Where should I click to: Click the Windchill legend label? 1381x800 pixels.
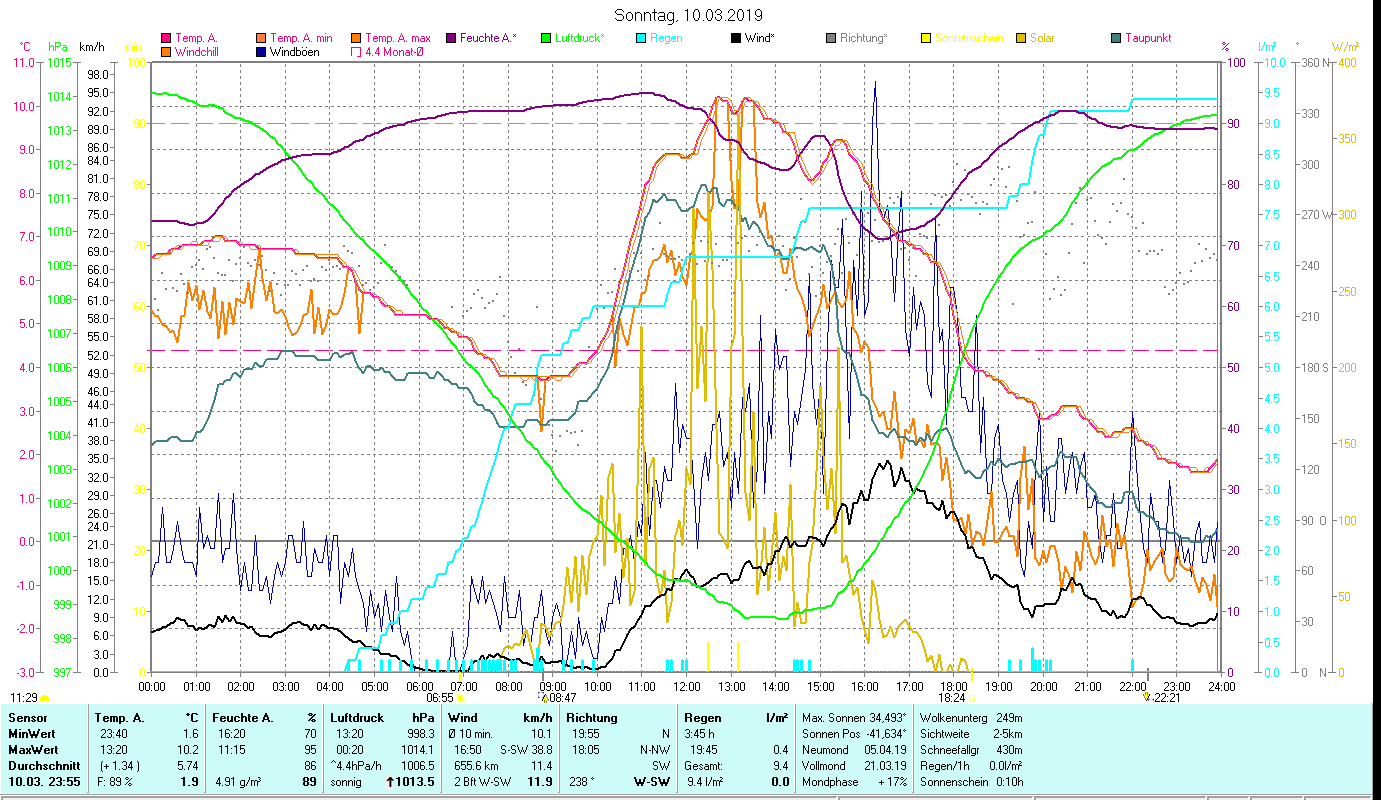(x=199, y=52)
